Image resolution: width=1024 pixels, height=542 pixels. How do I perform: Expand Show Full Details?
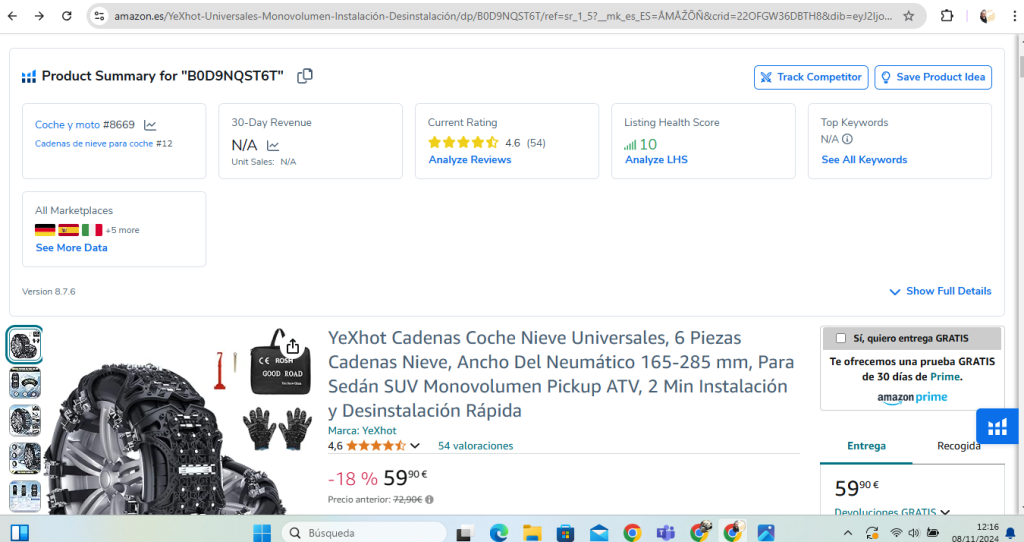[940, 291]
